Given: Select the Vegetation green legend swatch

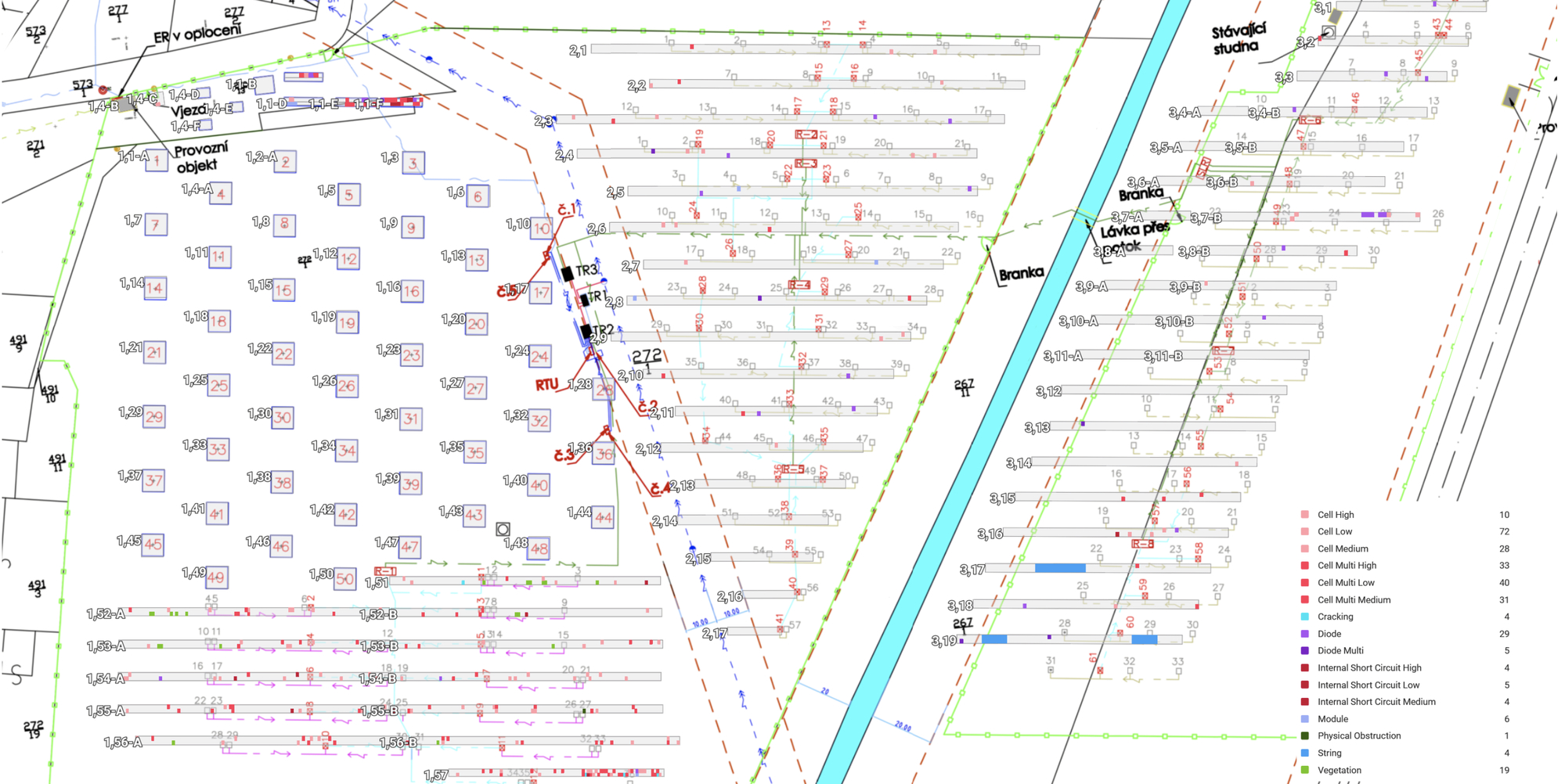Looking at the screenshot, I should click(x=1304, y=770).
